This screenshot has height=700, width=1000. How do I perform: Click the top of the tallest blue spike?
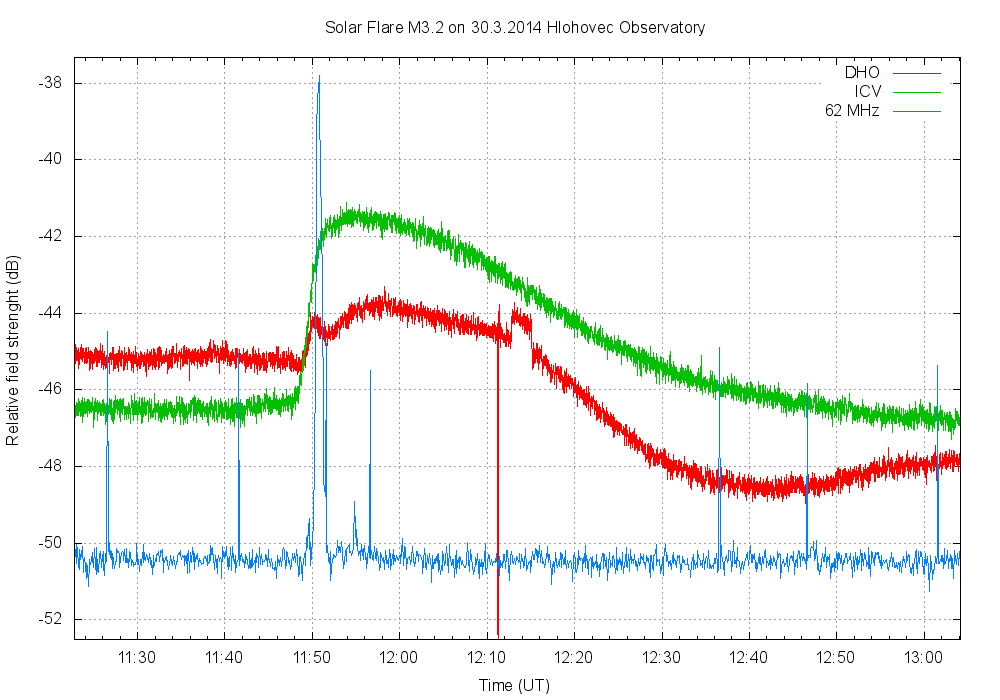coord(319,78)
